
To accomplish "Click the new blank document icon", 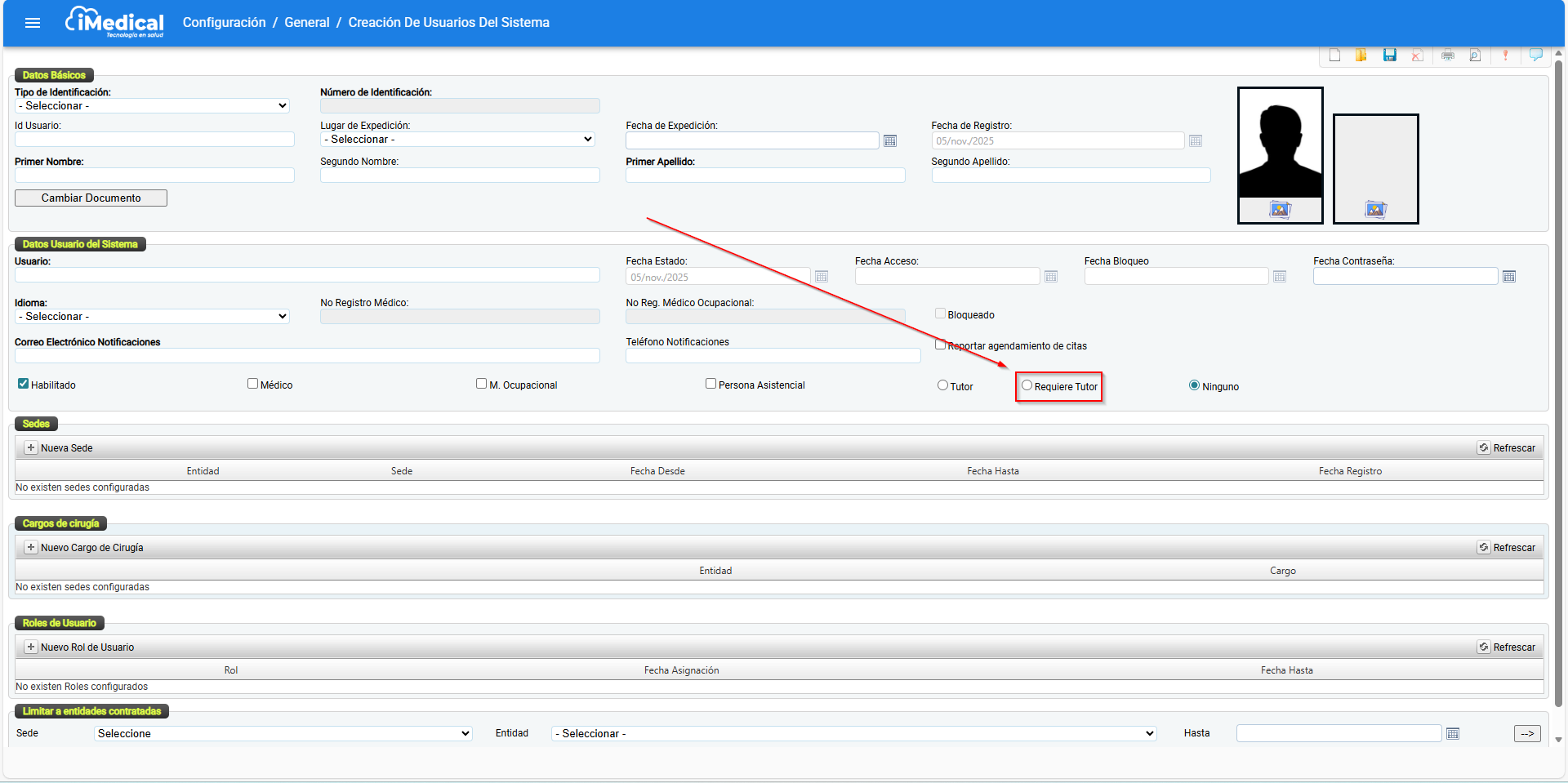I will [x=1334, y=56].
